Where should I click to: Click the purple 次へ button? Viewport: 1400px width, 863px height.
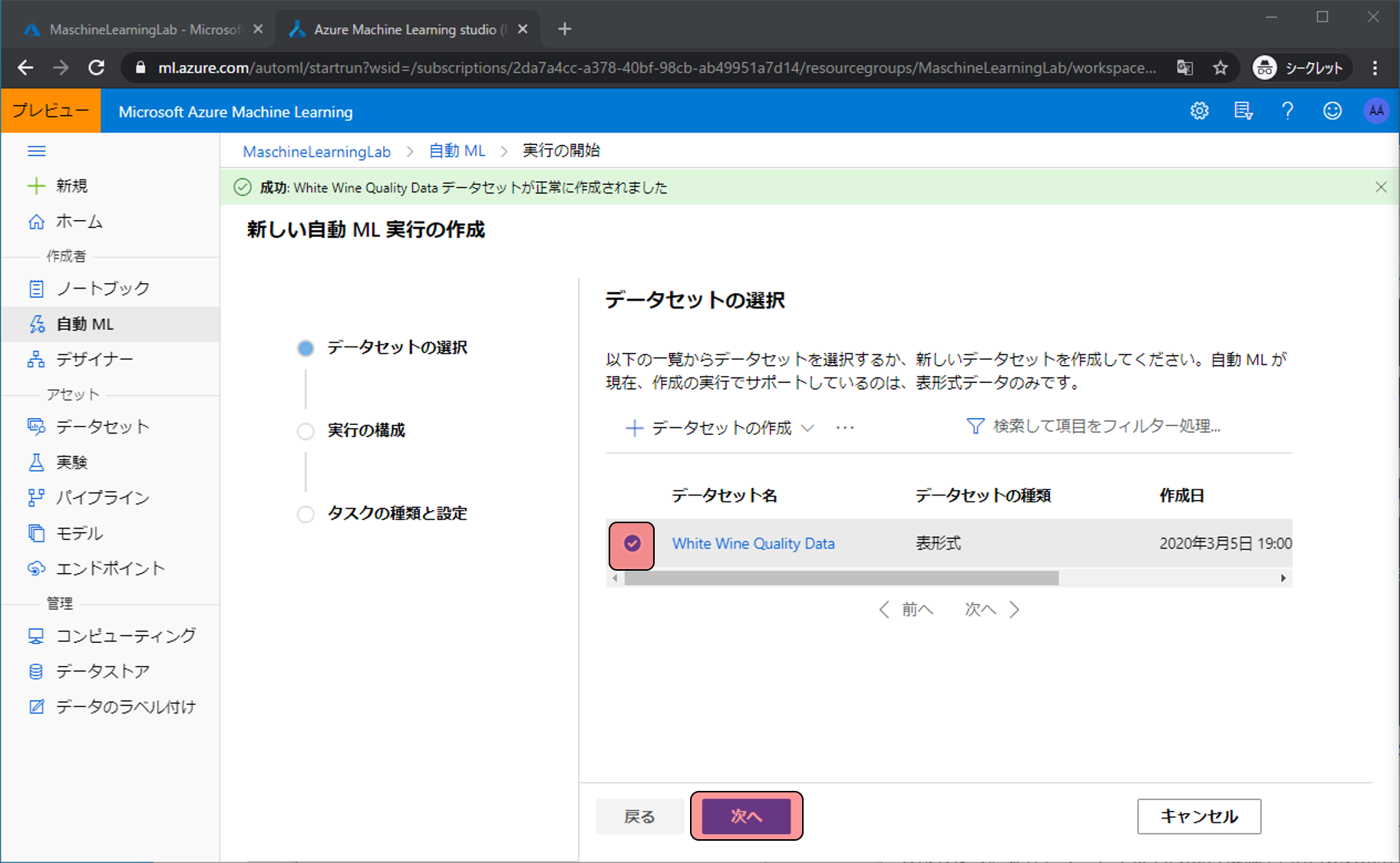point(746,816)
